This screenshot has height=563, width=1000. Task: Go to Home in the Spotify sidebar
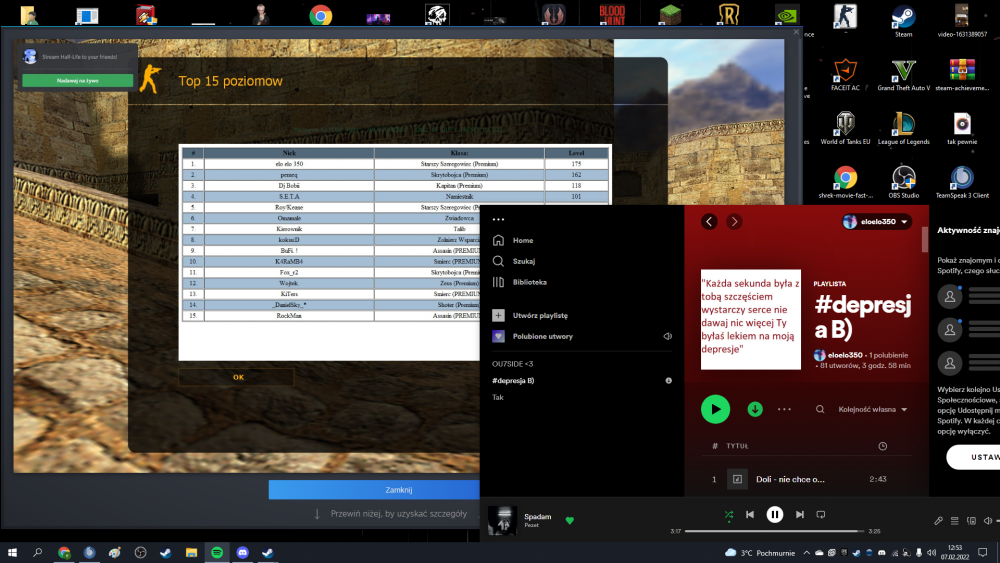[x=522, y=241]
